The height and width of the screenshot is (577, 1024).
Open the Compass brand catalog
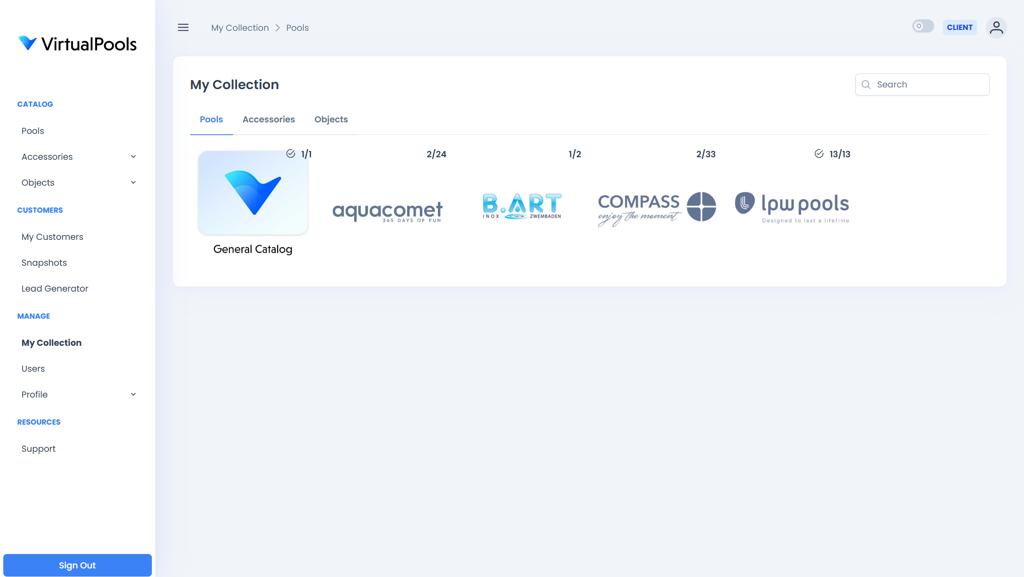[x=656, y=208]
